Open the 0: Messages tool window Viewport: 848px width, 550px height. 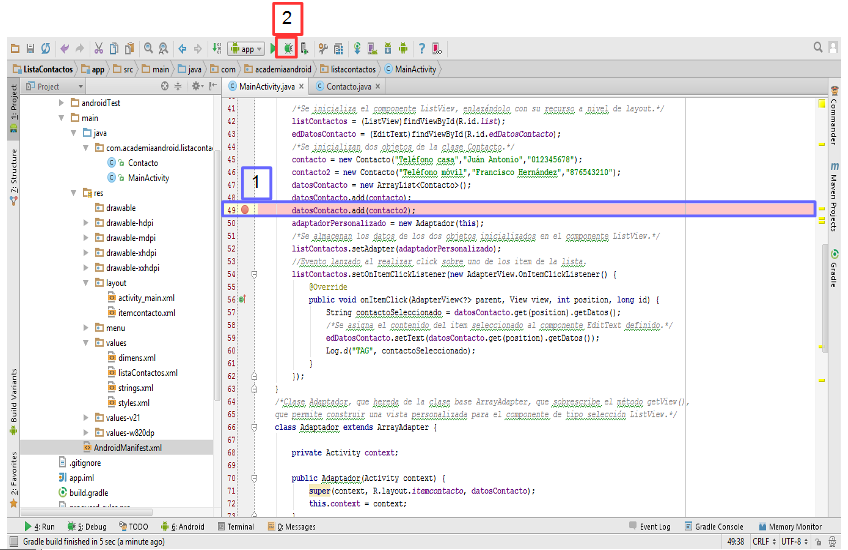[x=292, y=527]
